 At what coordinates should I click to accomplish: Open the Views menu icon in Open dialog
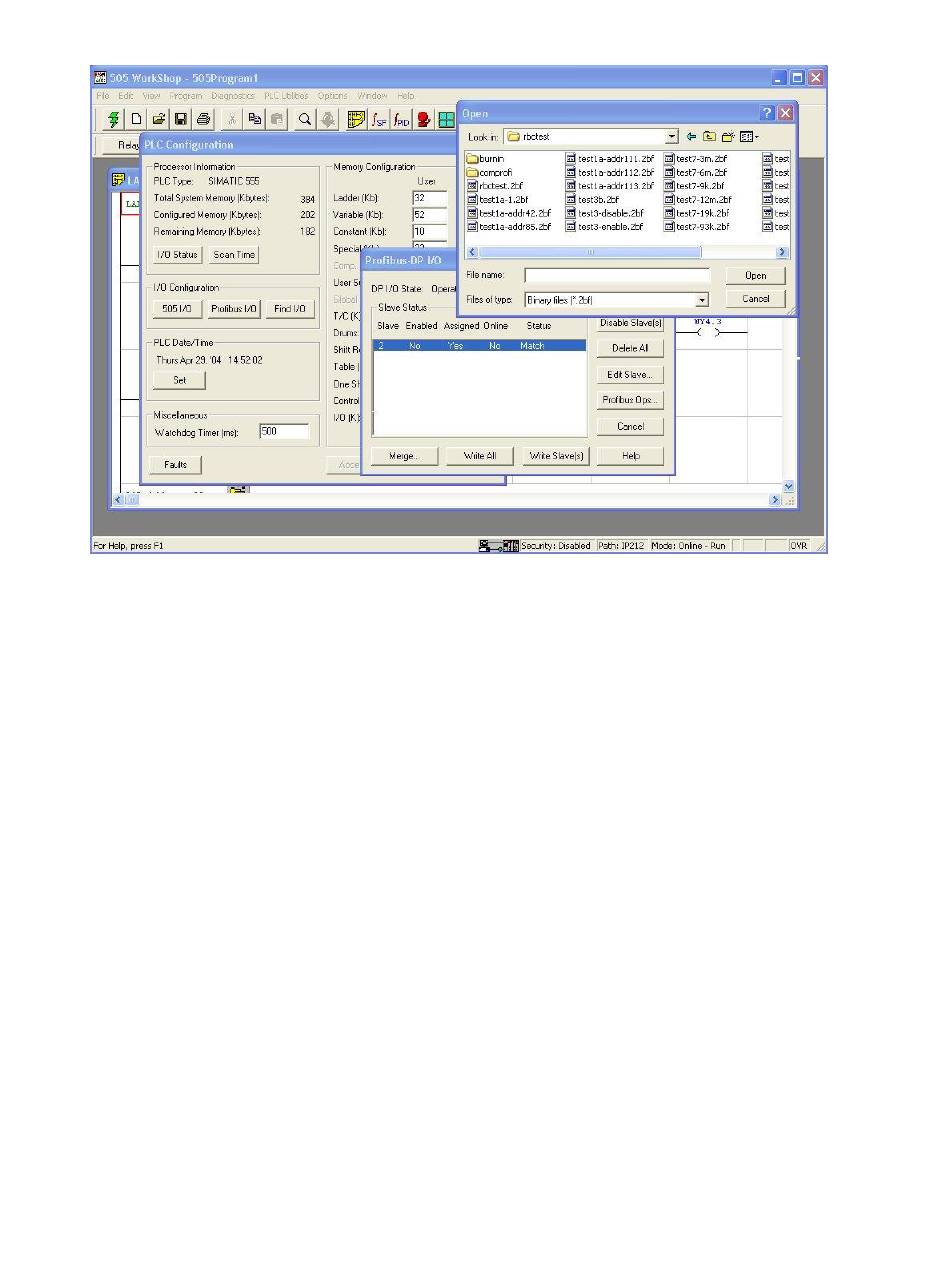click(x=748, y=136)
